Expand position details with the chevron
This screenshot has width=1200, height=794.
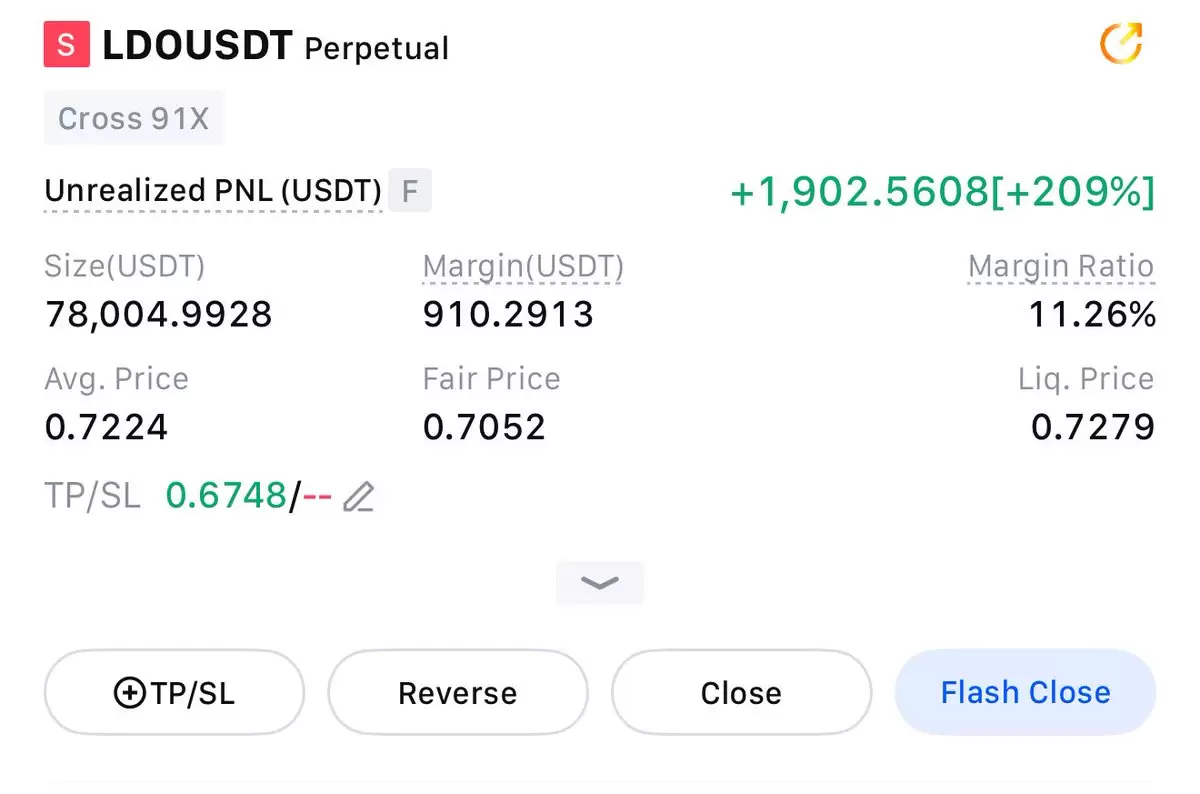[x=600, y=582]
